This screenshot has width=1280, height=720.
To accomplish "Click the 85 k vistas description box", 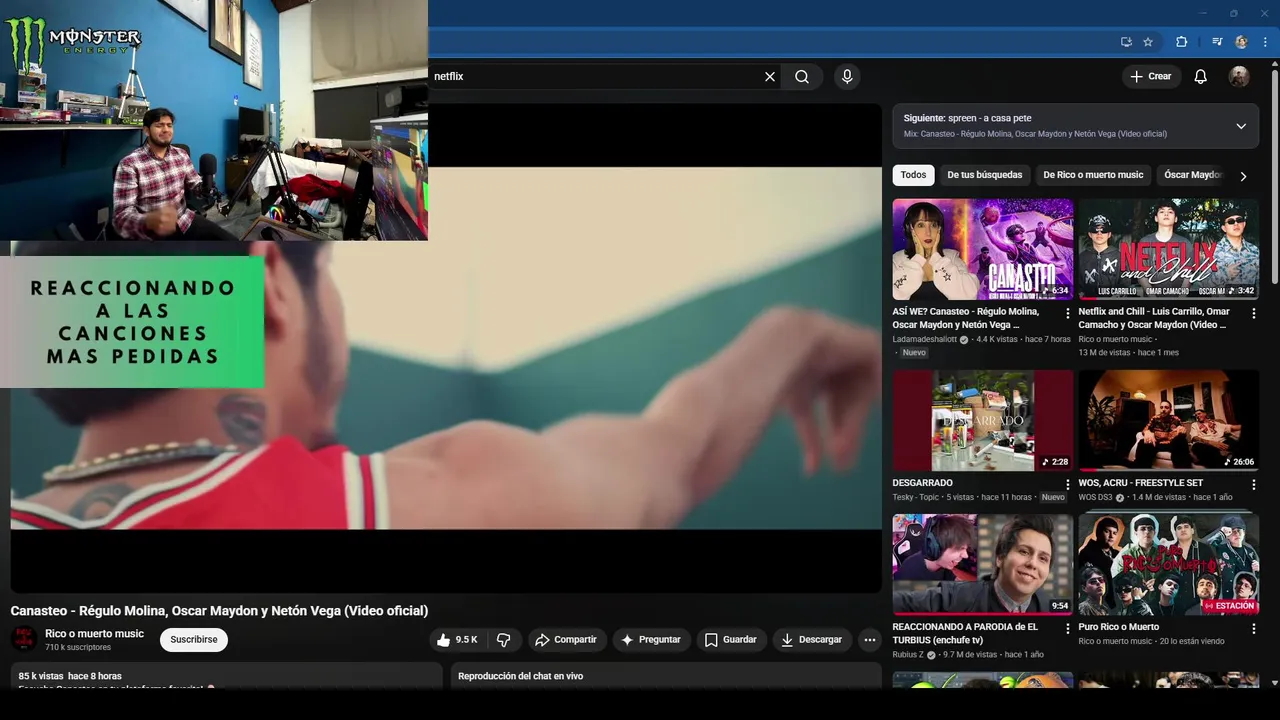I will (226, 676).
